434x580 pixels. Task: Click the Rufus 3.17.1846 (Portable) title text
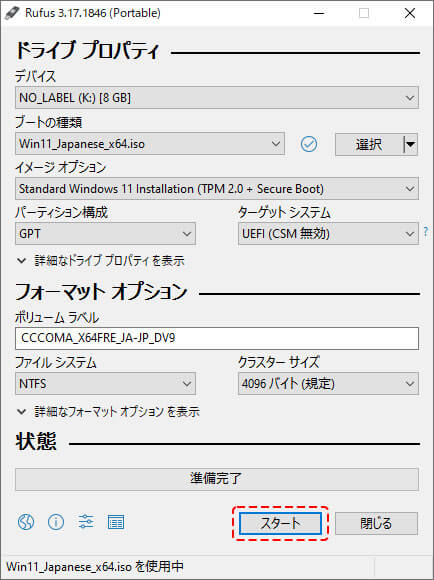[93, 13]
